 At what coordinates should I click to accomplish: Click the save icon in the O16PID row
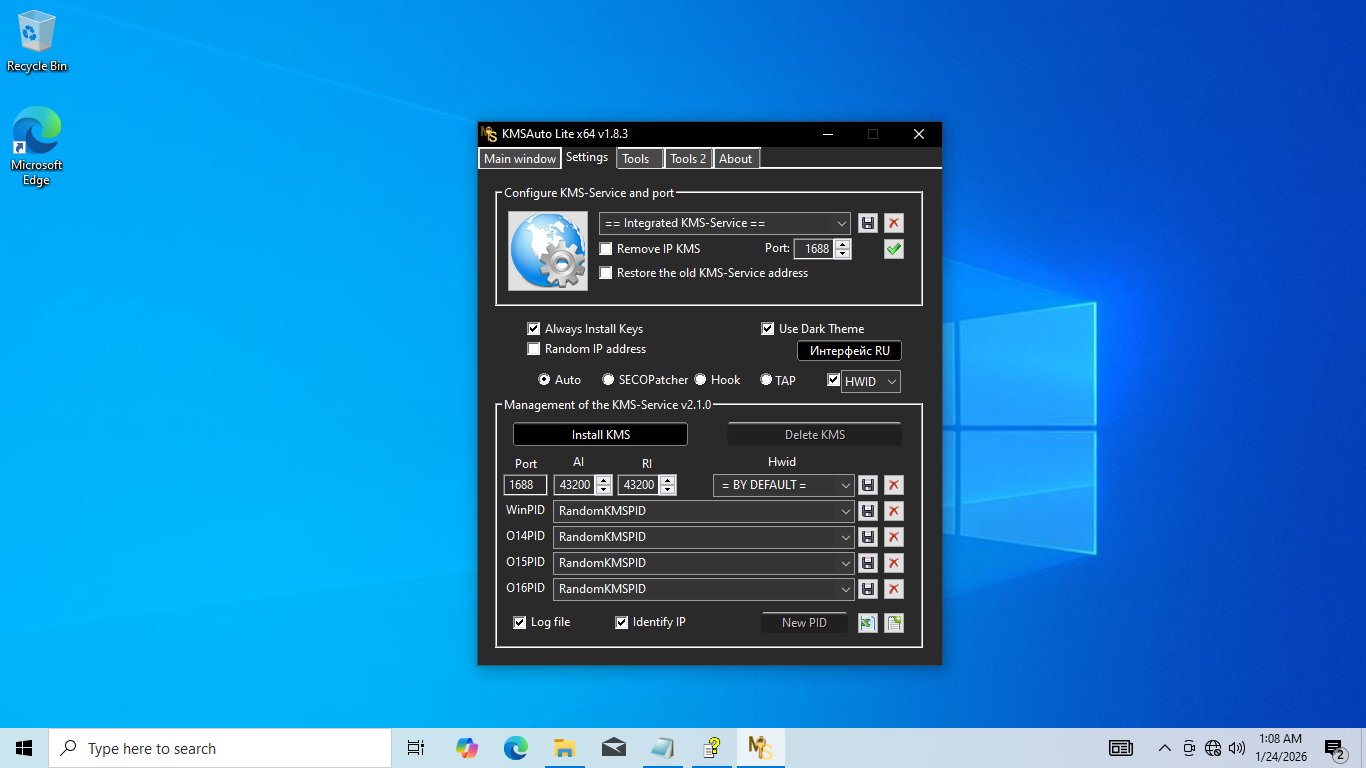[x=868, y=589]
